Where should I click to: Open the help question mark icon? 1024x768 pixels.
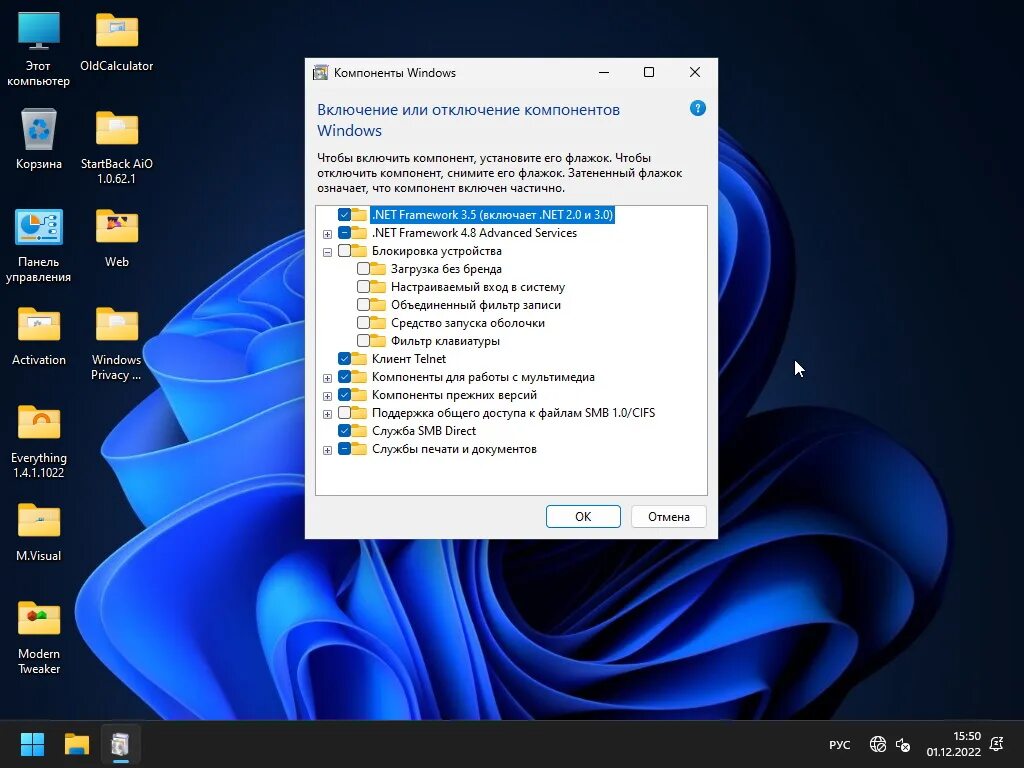coord(697,108)
